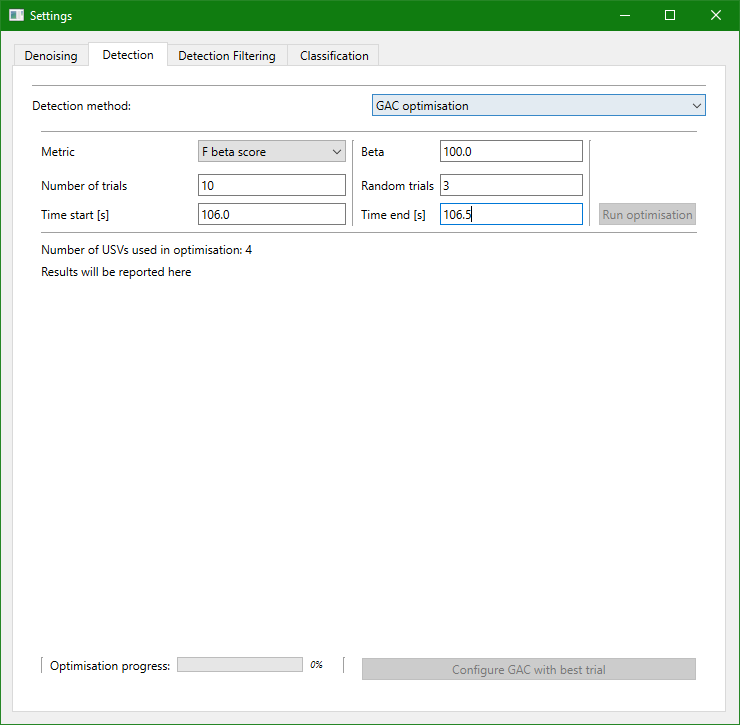Go to the Classification tab
The image size is (740, 725).
pos(334,56)
